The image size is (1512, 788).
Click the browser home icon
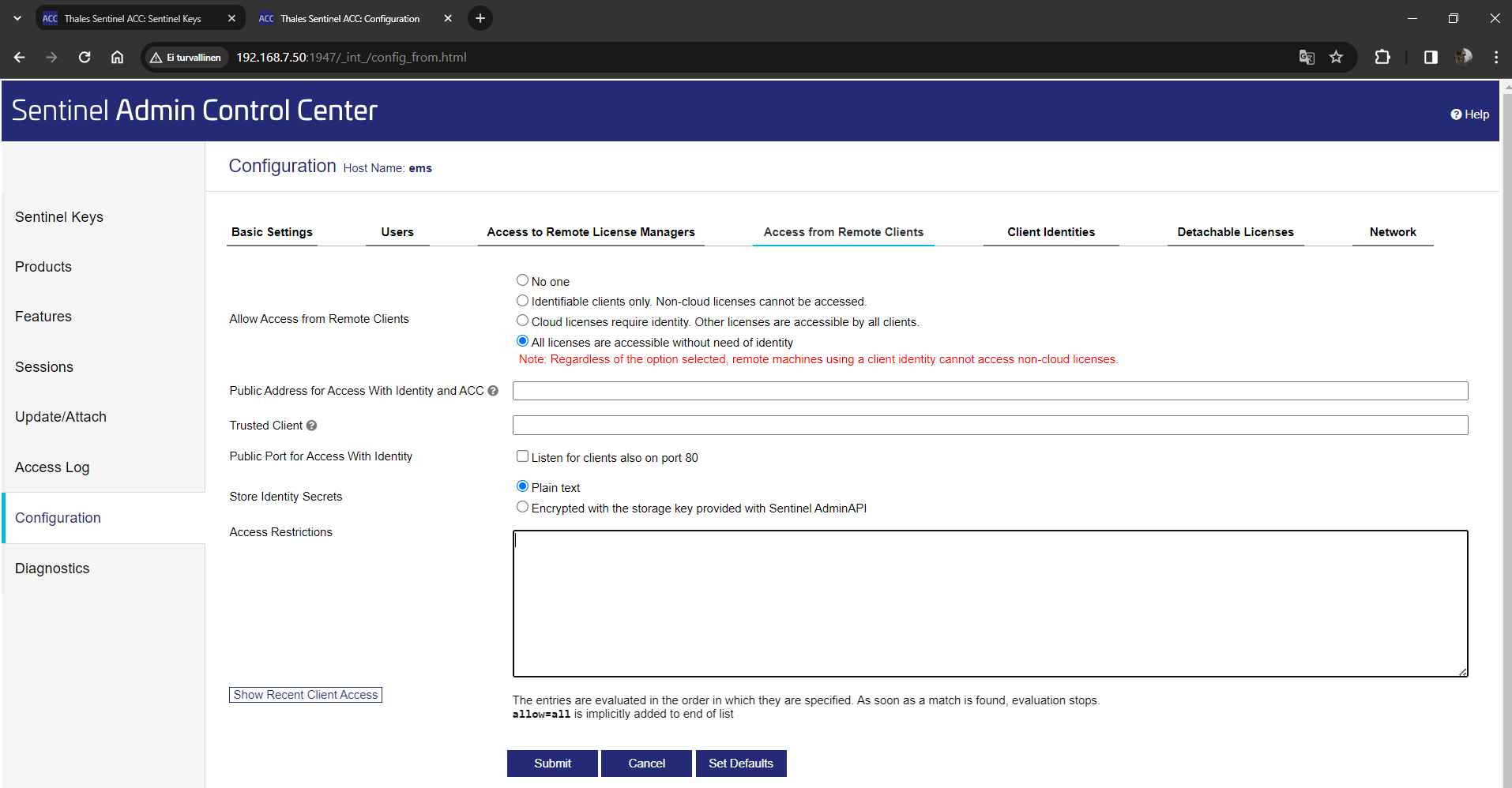click(117, 58)
